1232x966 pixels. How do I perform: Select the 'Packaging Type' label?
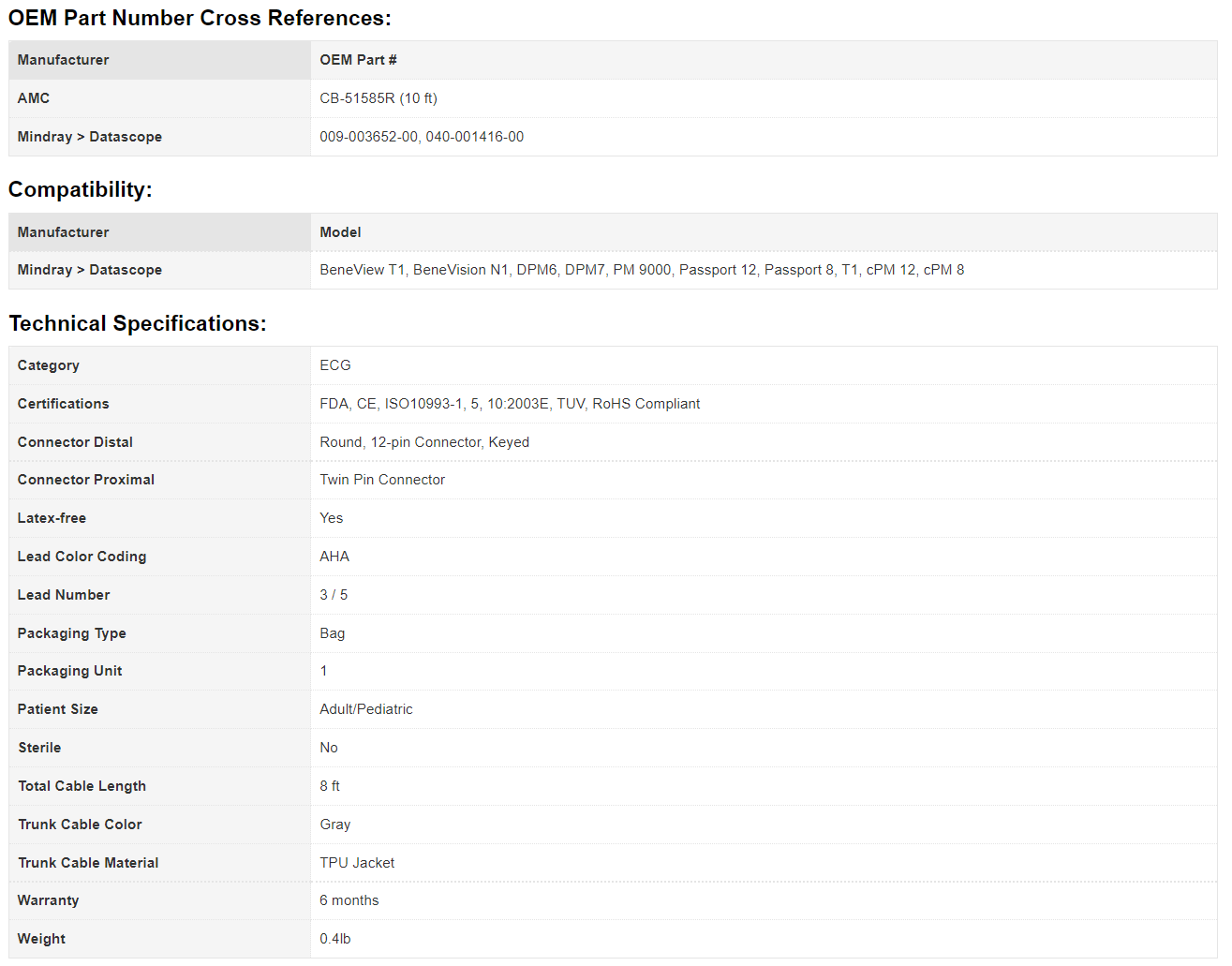[x=72, y=633]
